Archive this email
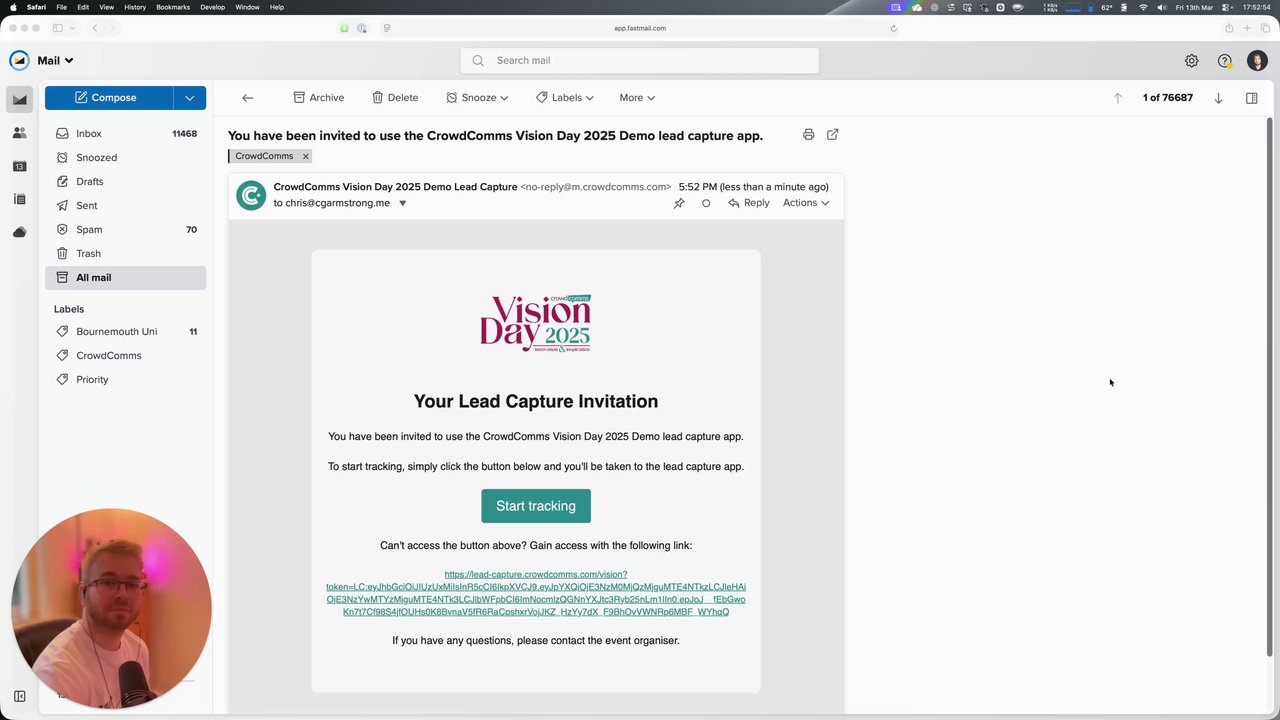The height and width of the screenshot is (720, 1280). pos(318,98)
